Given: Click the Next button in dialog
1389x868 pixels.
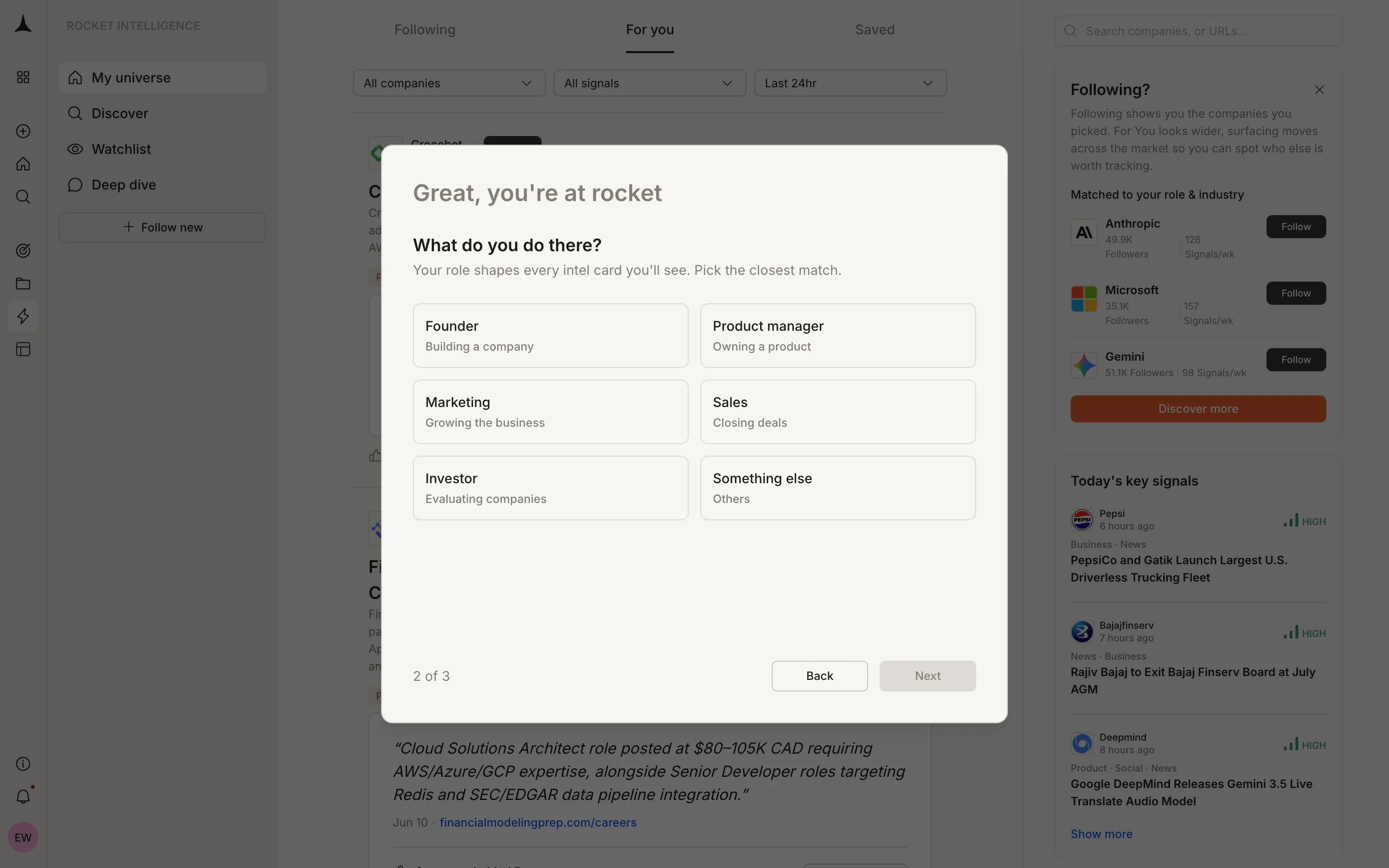Looking at the screenshot, I should coord(927,676).
